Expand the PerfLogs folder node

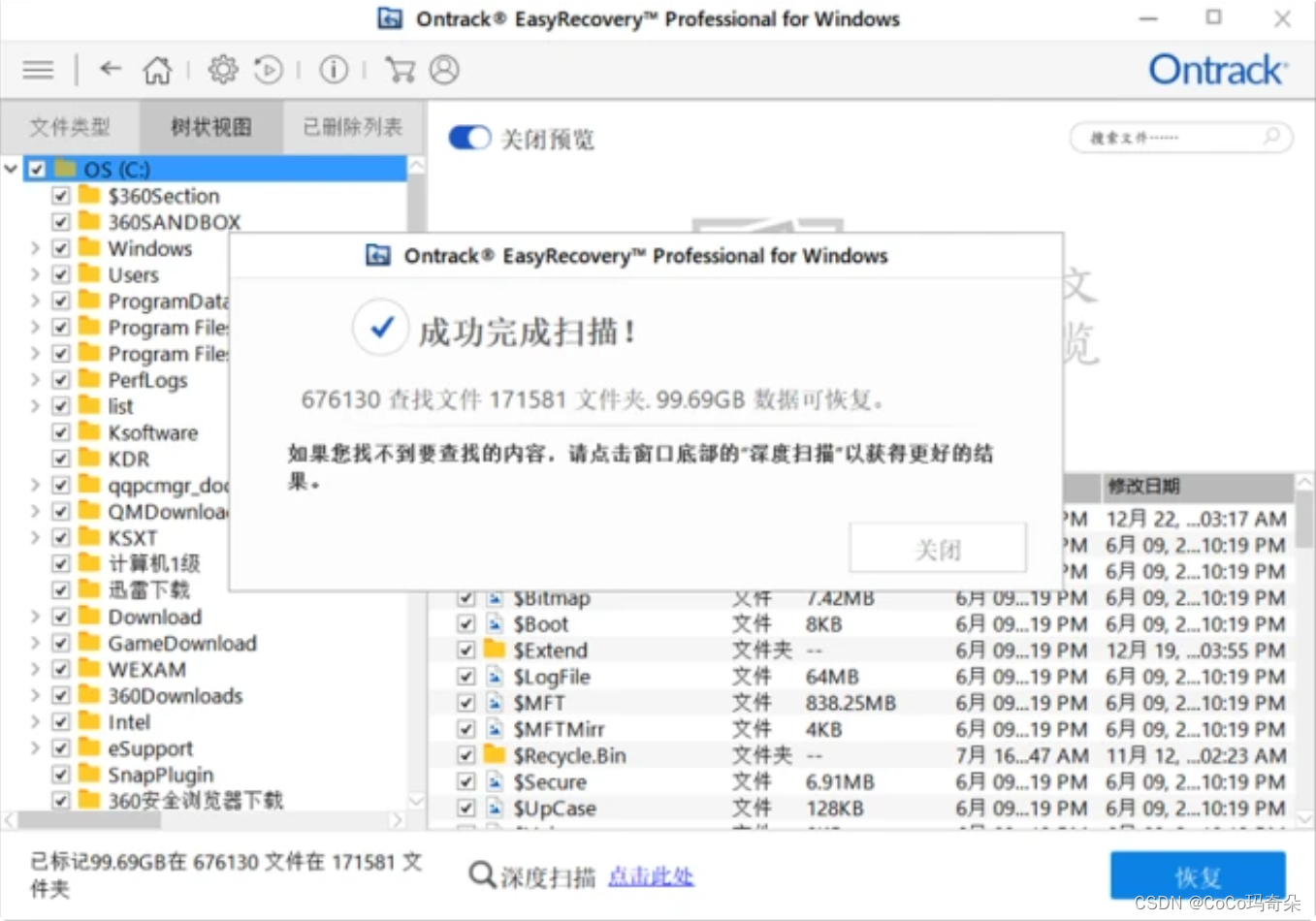click(x=35, y=379)
